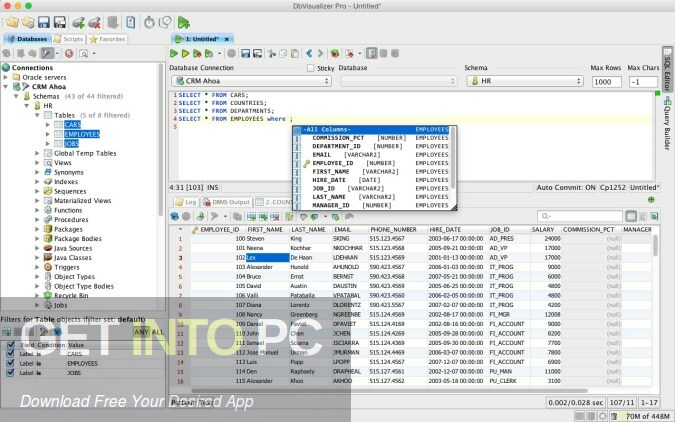Toggle the filter table header checkbox
Viewport: 675px width, 422px height.
click(x=11, y=344)
